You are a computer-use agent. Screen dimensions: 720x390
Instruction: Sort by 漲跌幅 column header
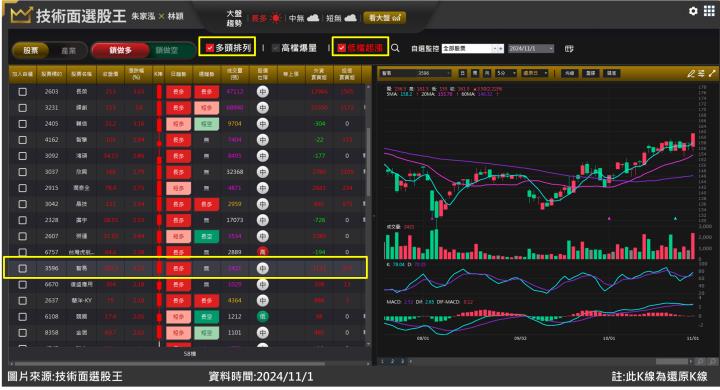coord(137,74)
